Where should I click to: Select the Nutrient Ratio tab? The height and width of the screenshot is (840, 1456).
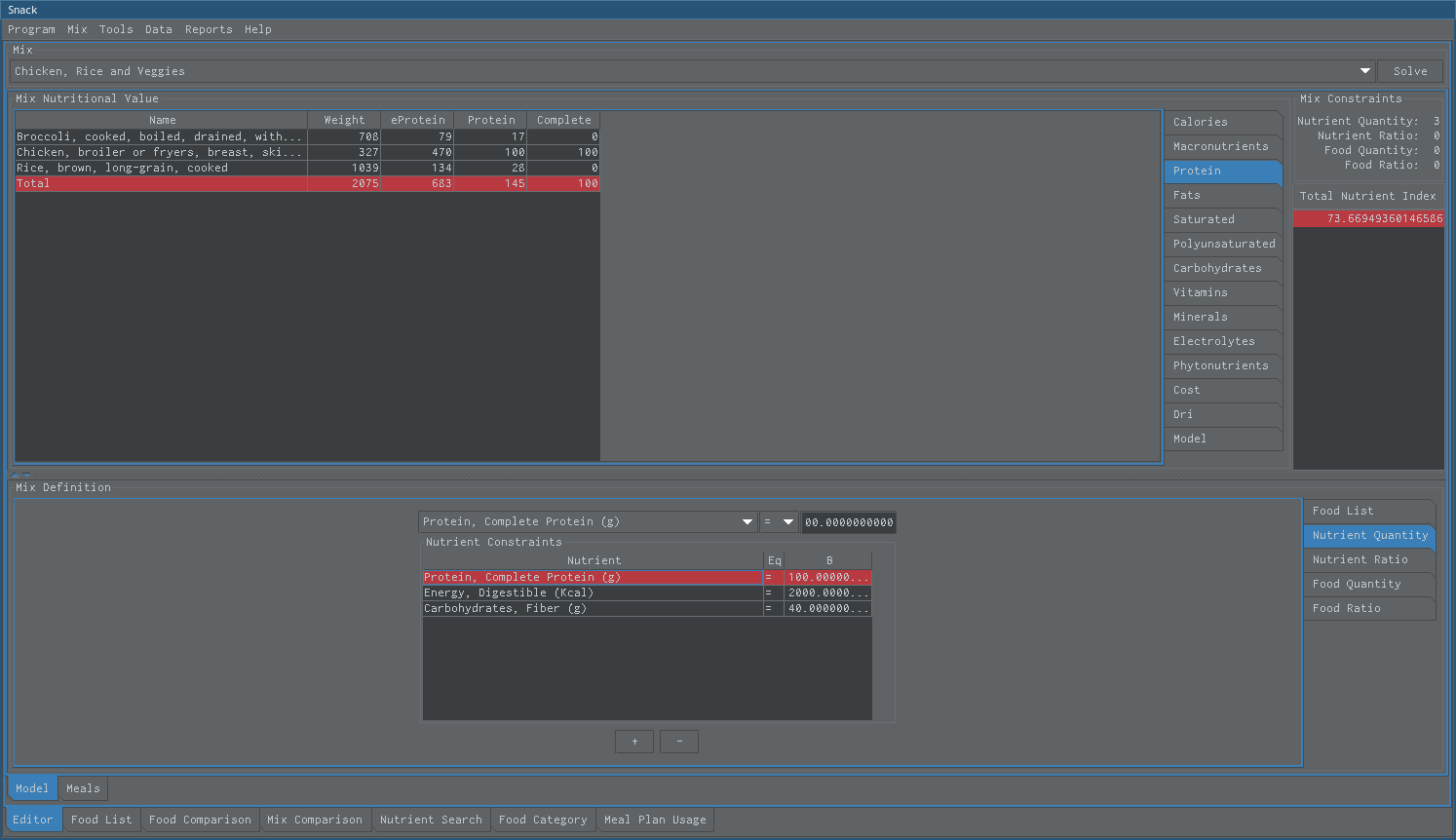[x=1369, y=559]
